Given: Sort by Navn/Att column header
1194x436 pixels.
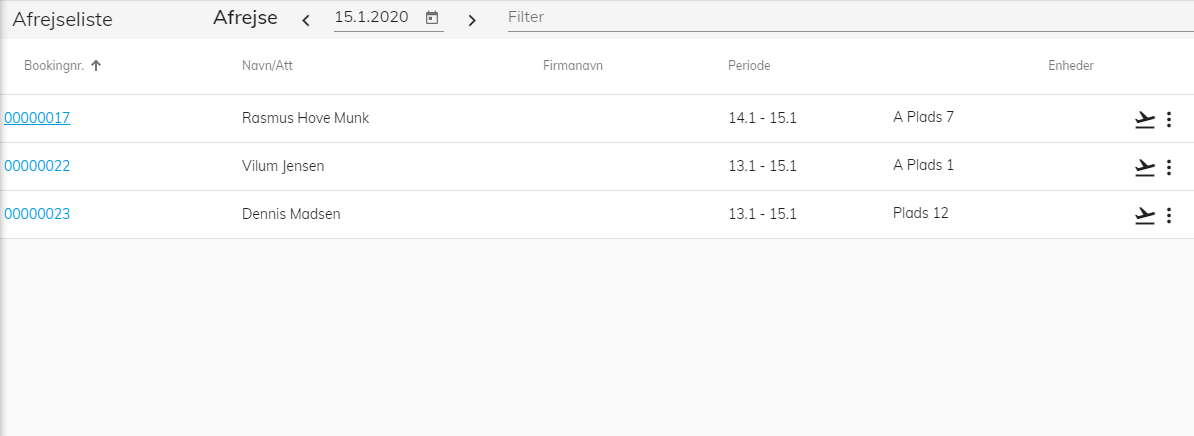Looking at the screenshot, I should click(x=267, y=65).
